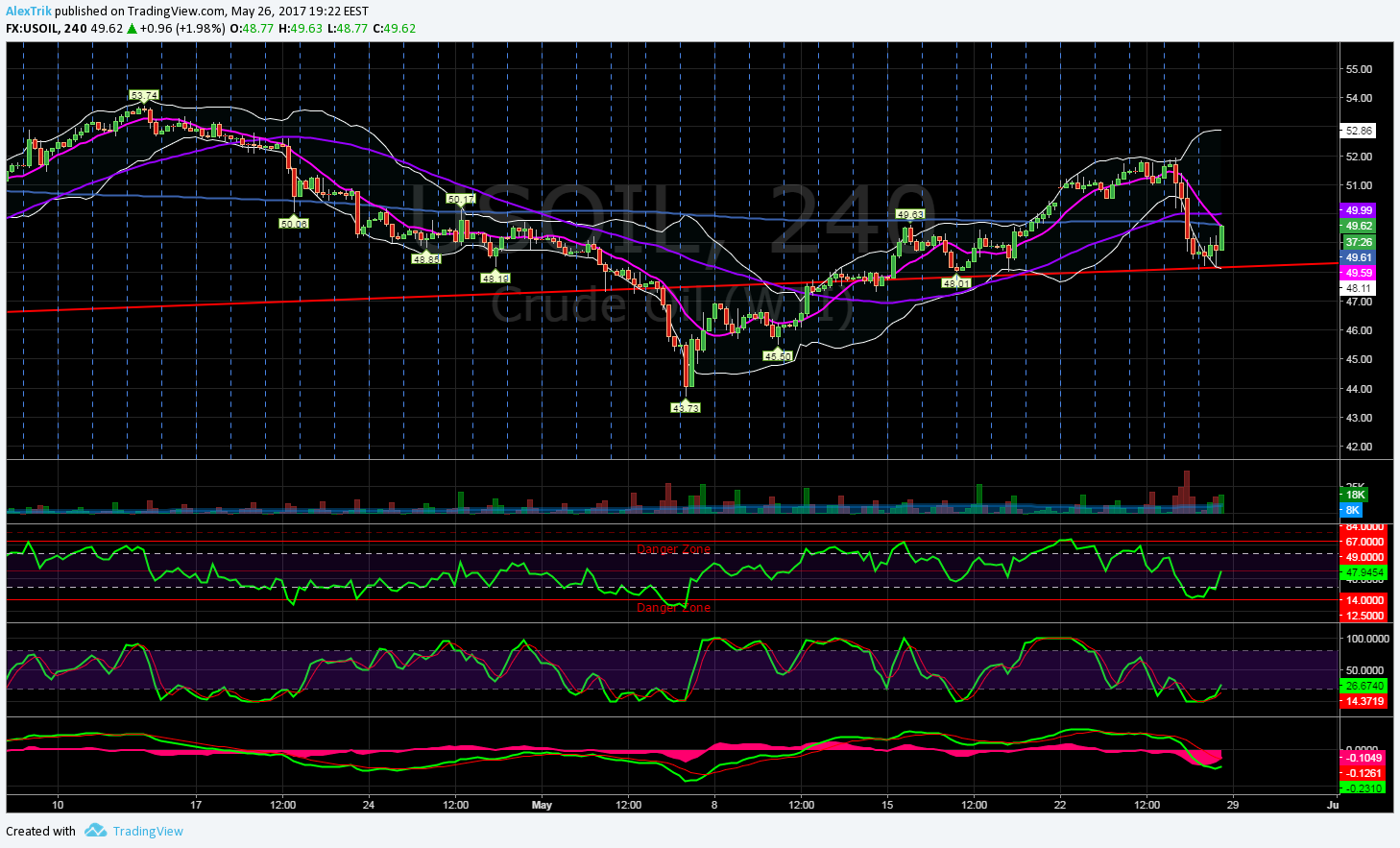Viewport: 1400px width, 848px height.
Task: Click the 22 date label on time axis
Action: click(1060, 805)
